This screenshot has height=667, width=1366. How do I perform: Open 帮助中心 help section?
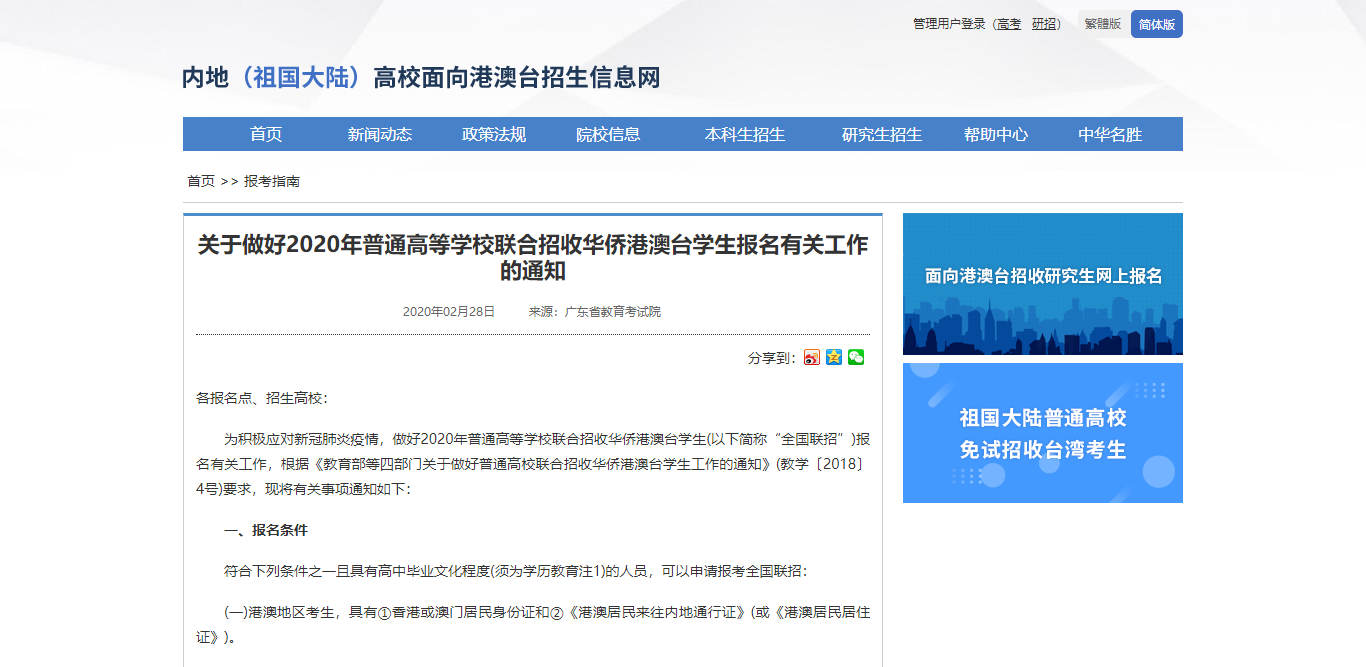996,134
